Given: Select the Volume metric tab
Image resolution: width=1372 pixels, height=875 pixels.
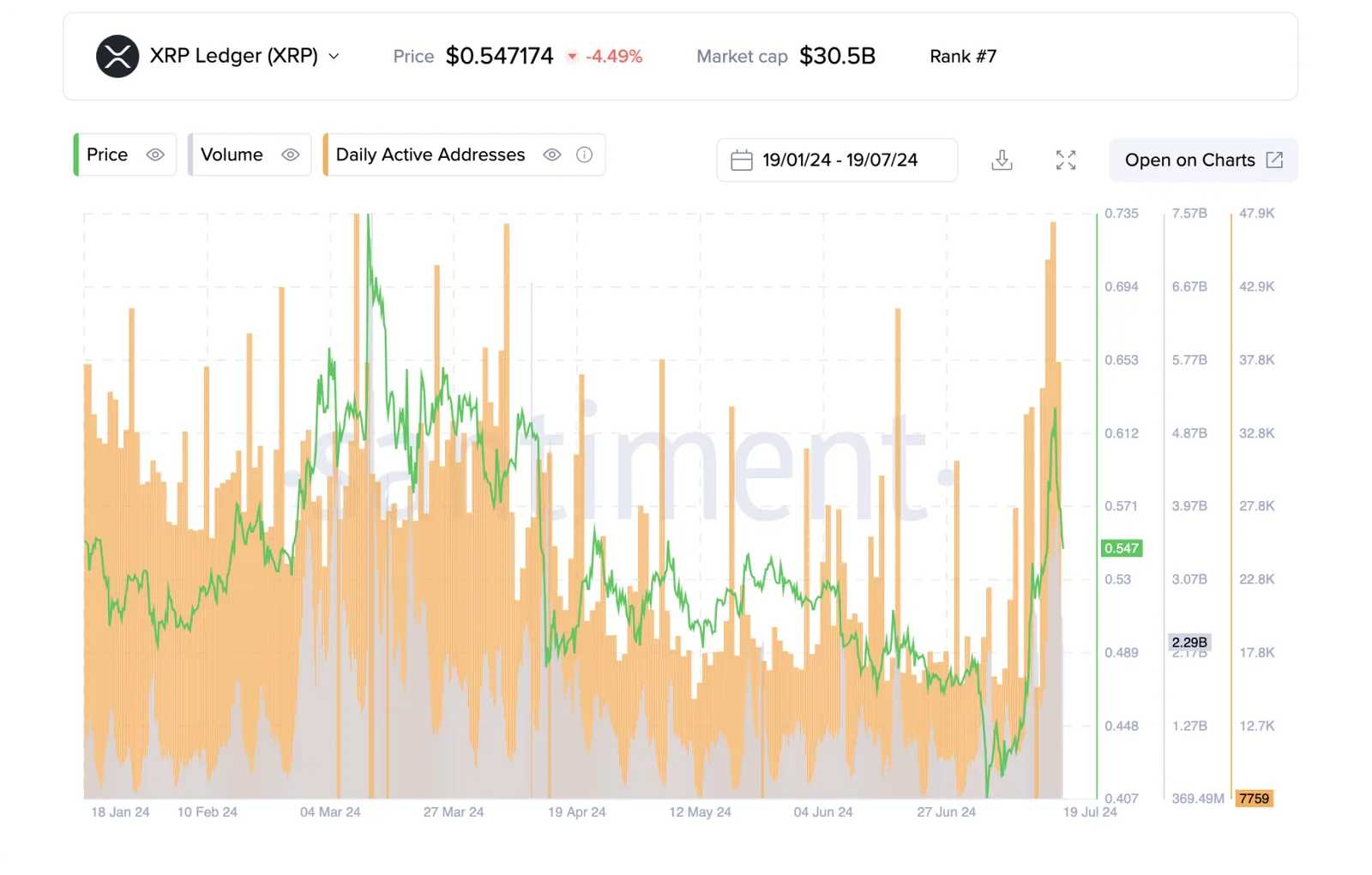Looking at the screenshot, I should click(250, 154).
